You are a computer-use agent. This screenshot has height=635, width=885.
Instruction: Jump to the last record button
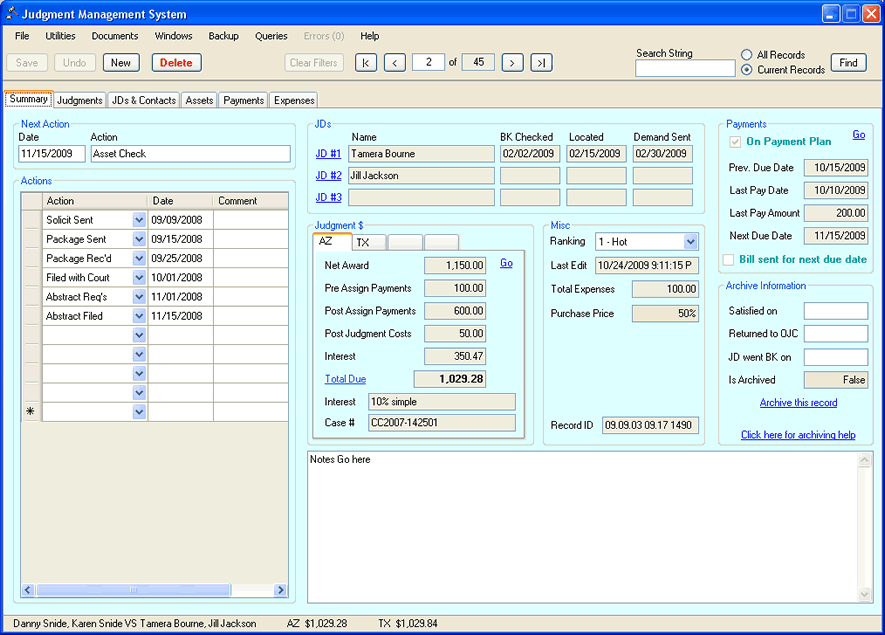coord(541,63)
